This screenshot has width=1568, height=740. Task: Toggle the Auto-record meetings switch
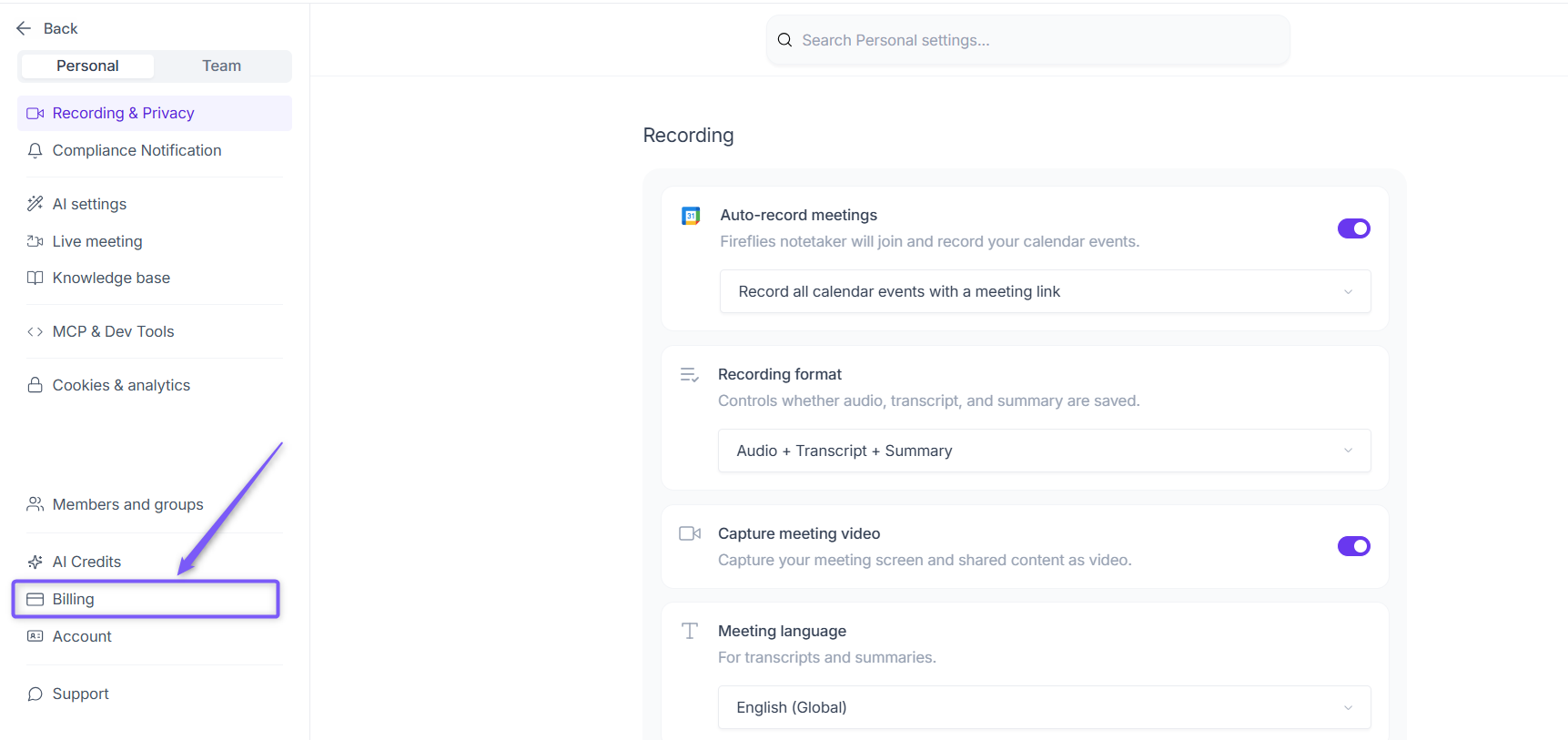[1354, 228]
